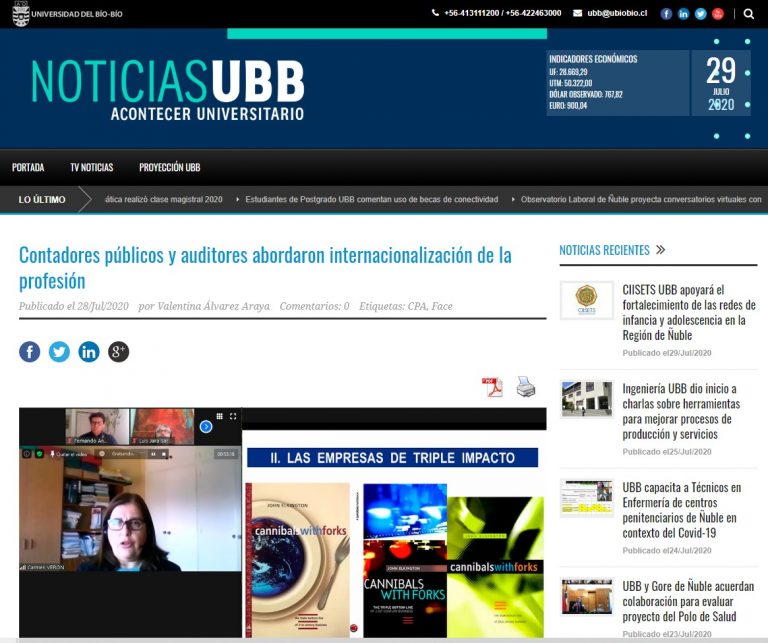The height and width of the screenshot is (643, 768).
Task: Click the Euro: 900,04 value line
Action: 568,106
